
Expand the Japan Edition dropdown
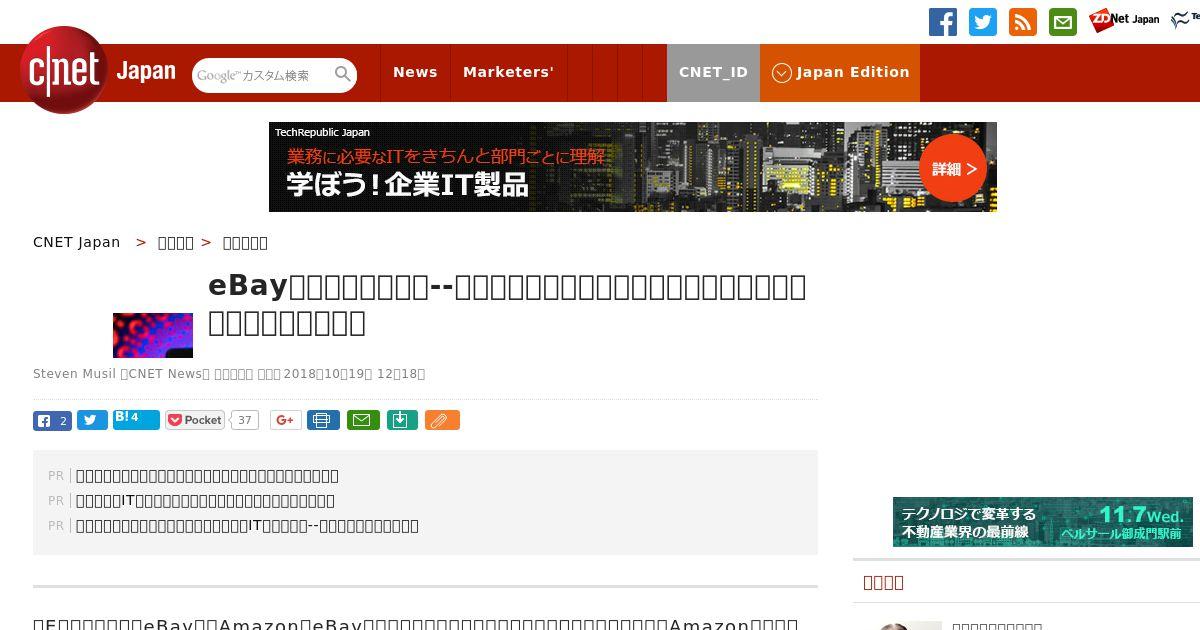point(840,72)
